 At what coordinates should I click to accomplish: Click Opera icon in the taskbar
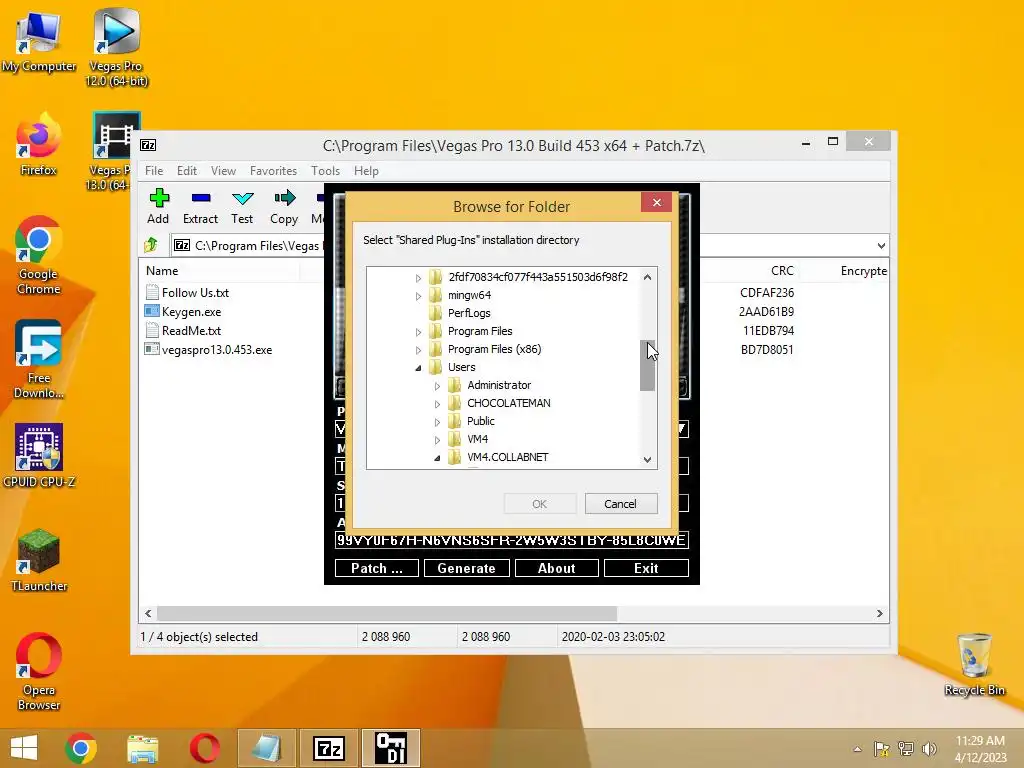point(204,748)
